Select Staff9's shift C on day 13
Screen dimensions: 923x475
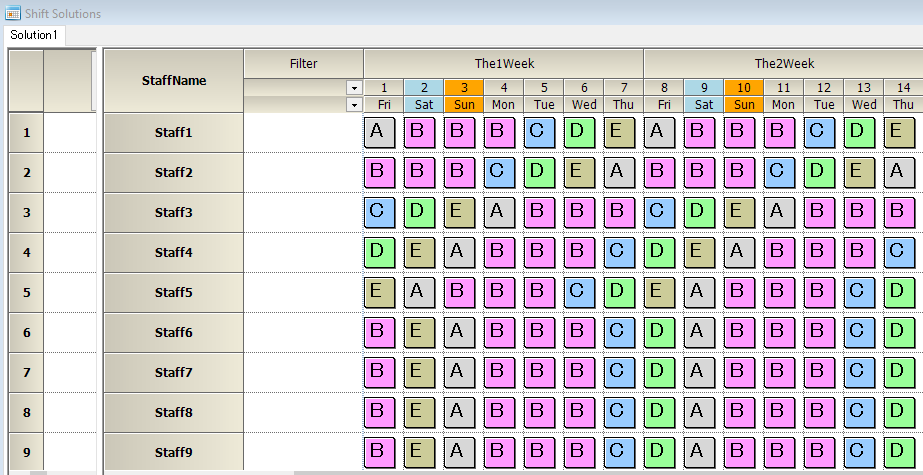[858, 453]
